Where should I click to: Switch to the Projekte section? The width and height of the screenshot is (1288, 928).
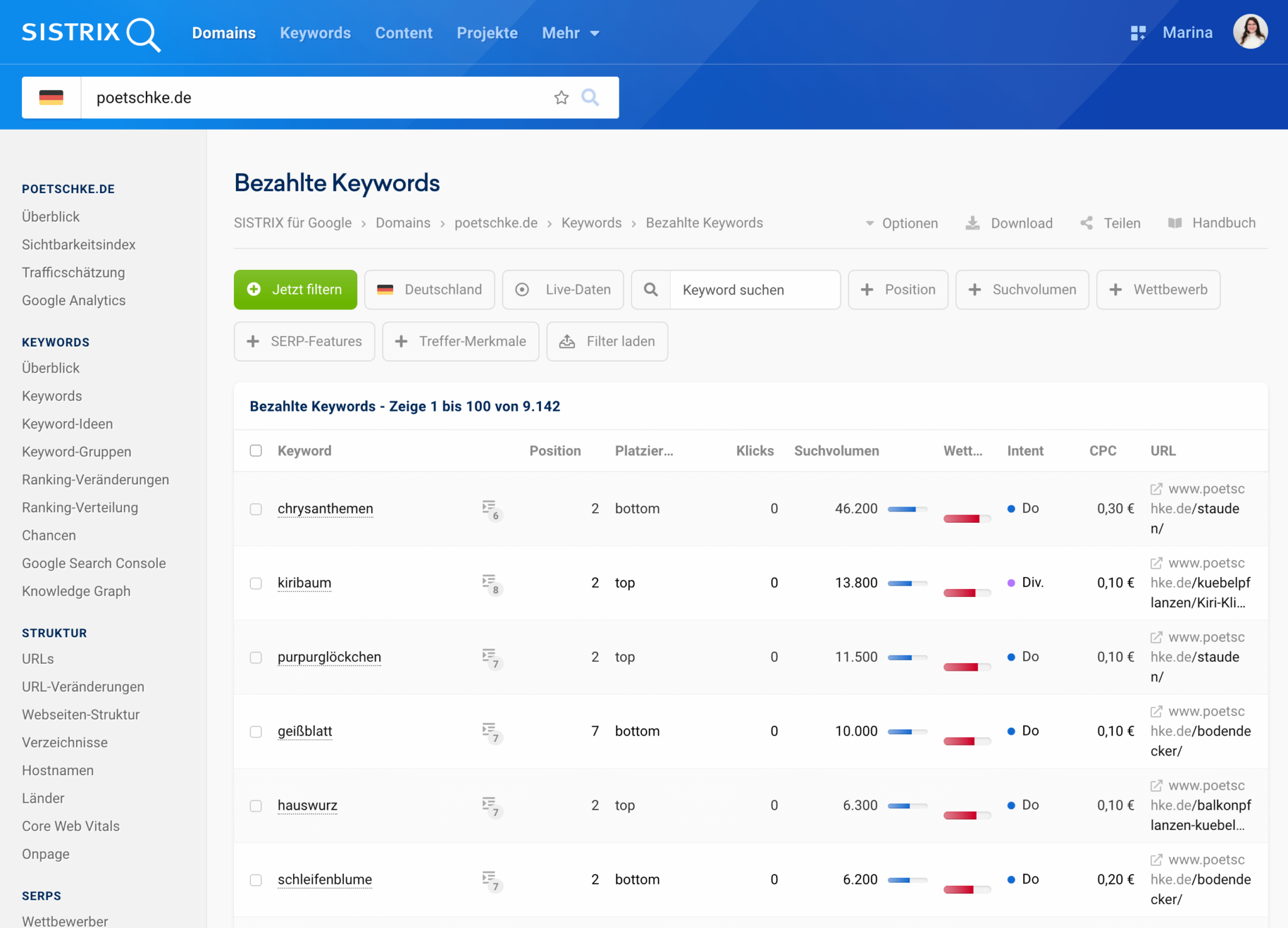[487, 33]
